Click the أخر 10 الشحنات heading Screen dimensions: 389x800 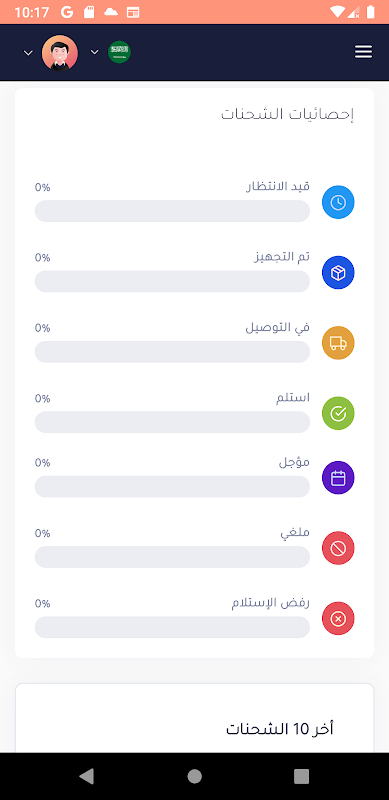[x=280, y=729]
